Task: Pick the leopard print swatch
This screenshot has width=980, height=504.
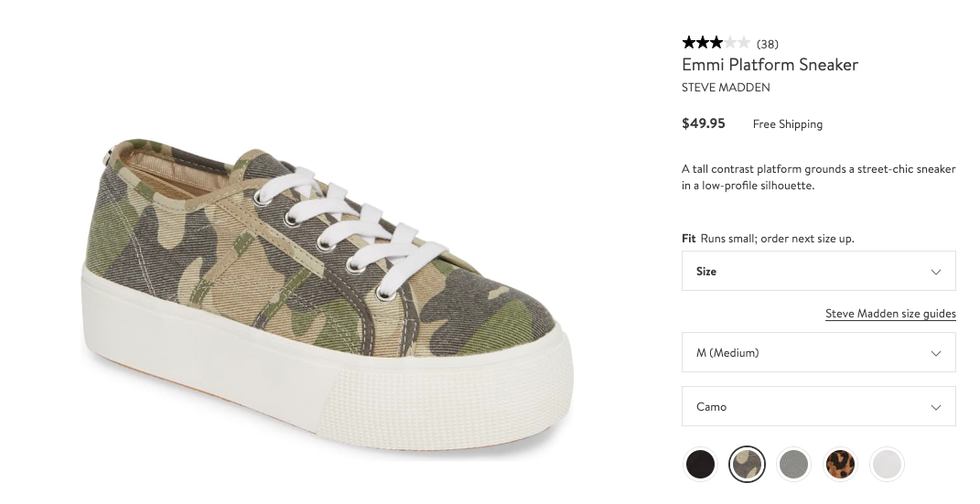Action: pyautogui.click(x=840, y=464)
